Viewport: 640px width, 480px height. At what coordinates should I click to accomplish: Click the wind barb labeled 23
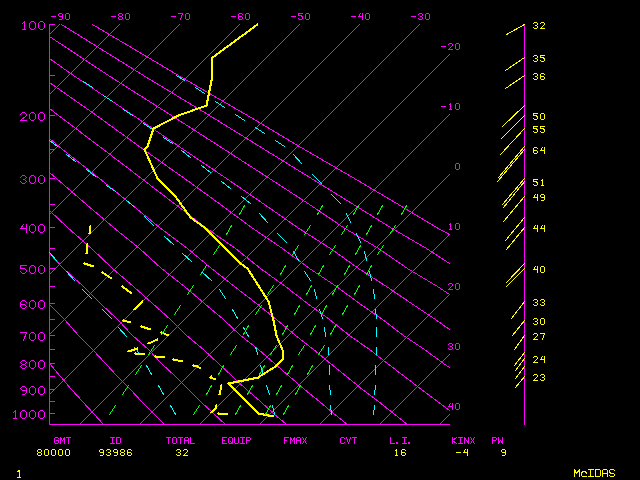520,380
